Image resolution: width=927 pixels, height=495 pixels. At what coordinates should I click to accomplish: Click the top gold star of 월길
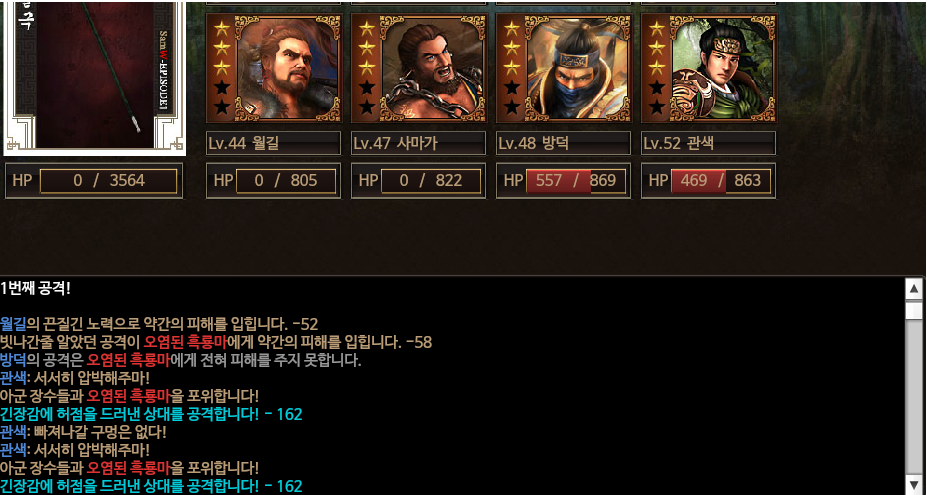pos(222,28)
